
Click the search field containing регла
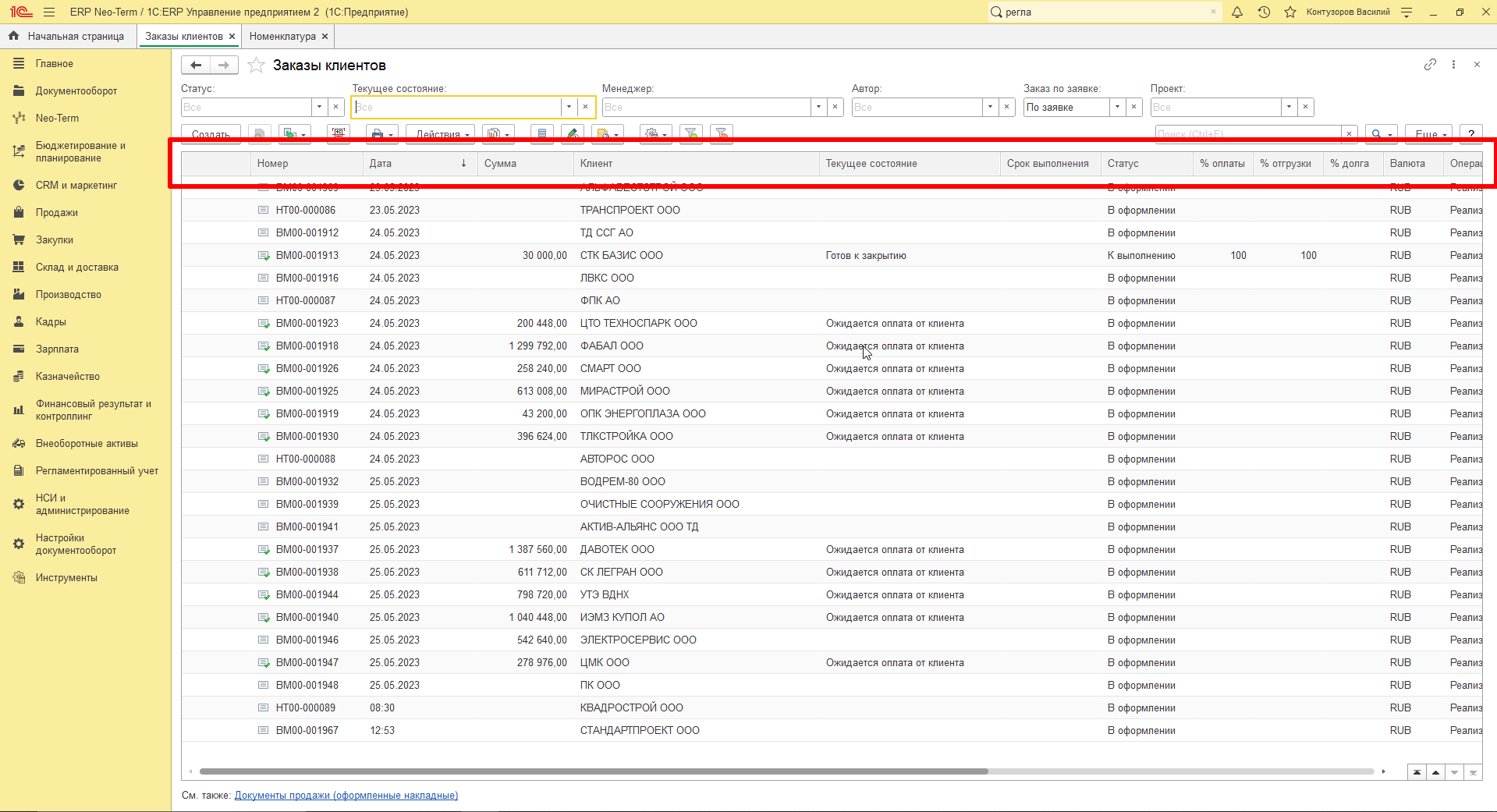click(x=1104, y=12)
